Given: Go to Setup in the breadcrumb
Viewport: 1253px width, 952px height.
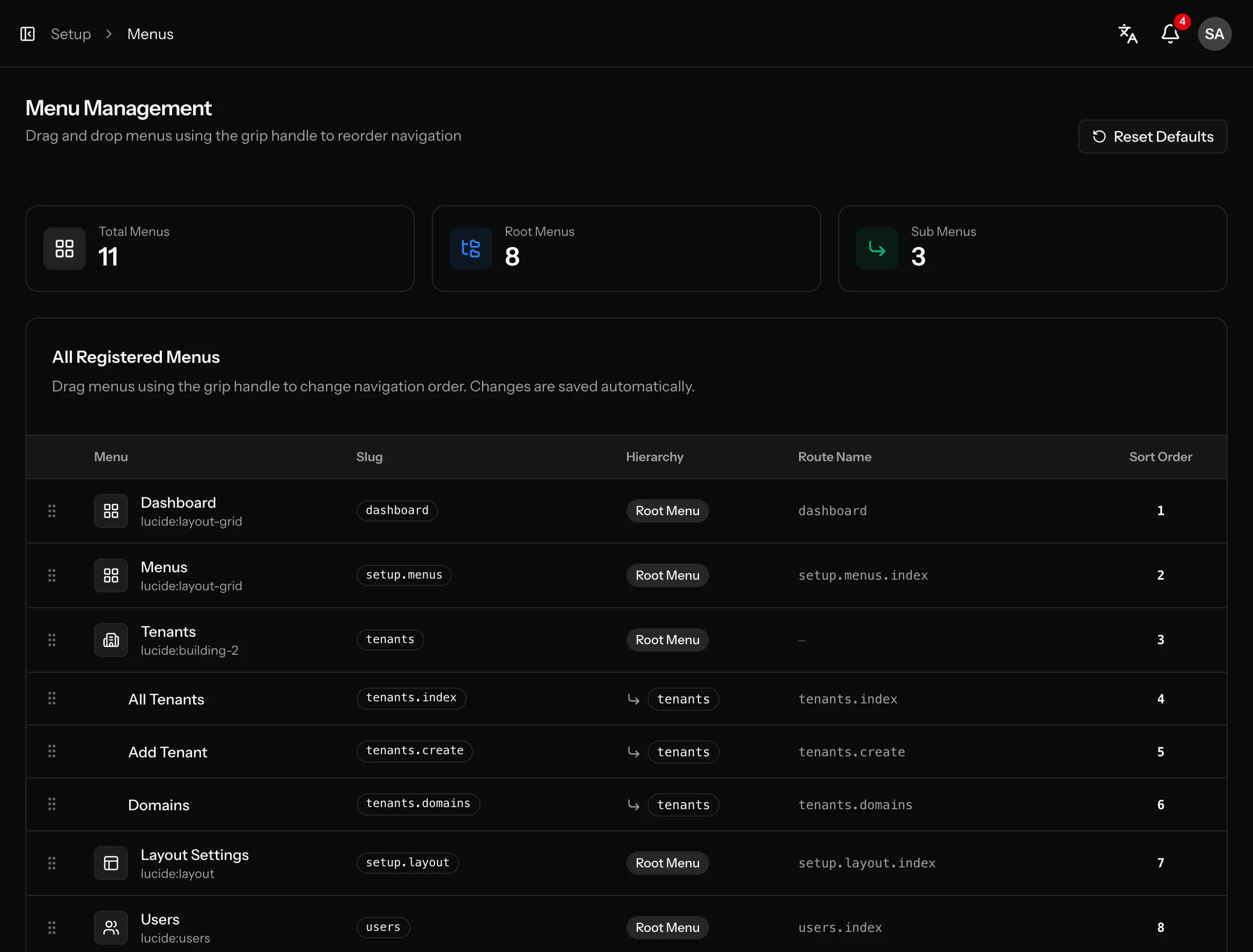Looking at the screenshot, I should (71, 34).
